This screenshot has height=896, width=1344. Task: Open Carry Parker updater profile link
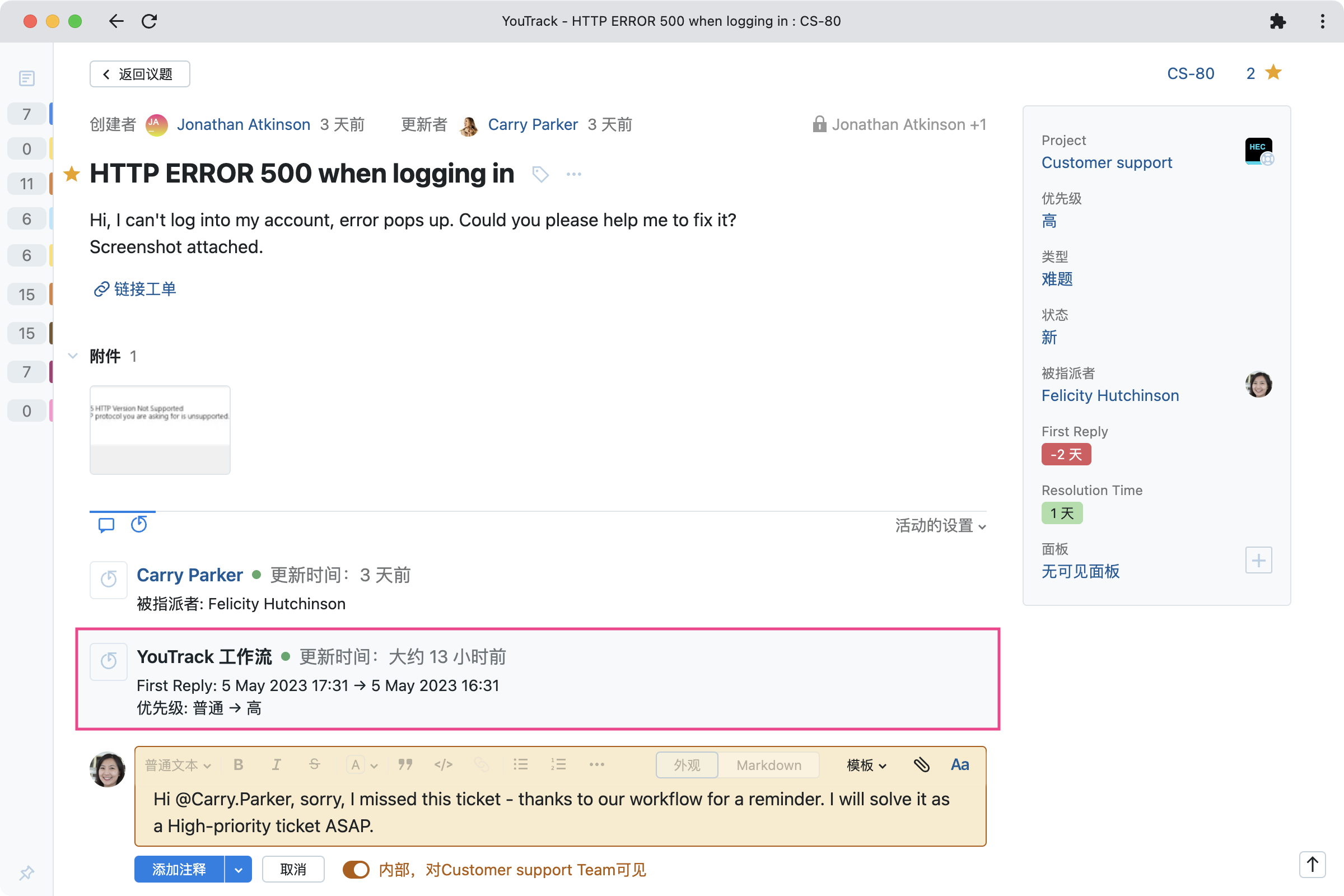pyautogui.click(x=533, y=124)
